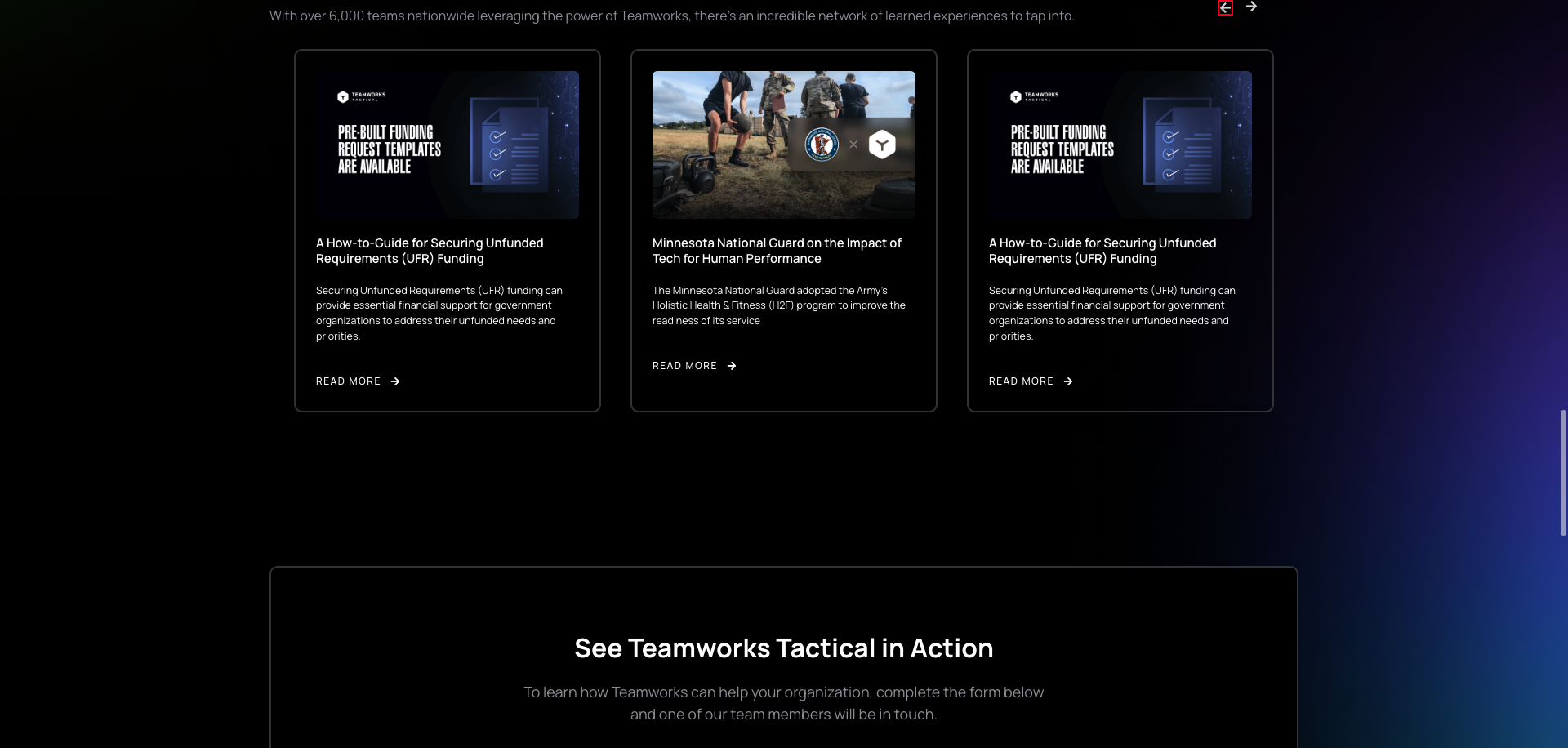1568x748 pixels.
Task: Click the Pre-Built Funding Templates thumbnail on first card
Action: click(447, 145)
